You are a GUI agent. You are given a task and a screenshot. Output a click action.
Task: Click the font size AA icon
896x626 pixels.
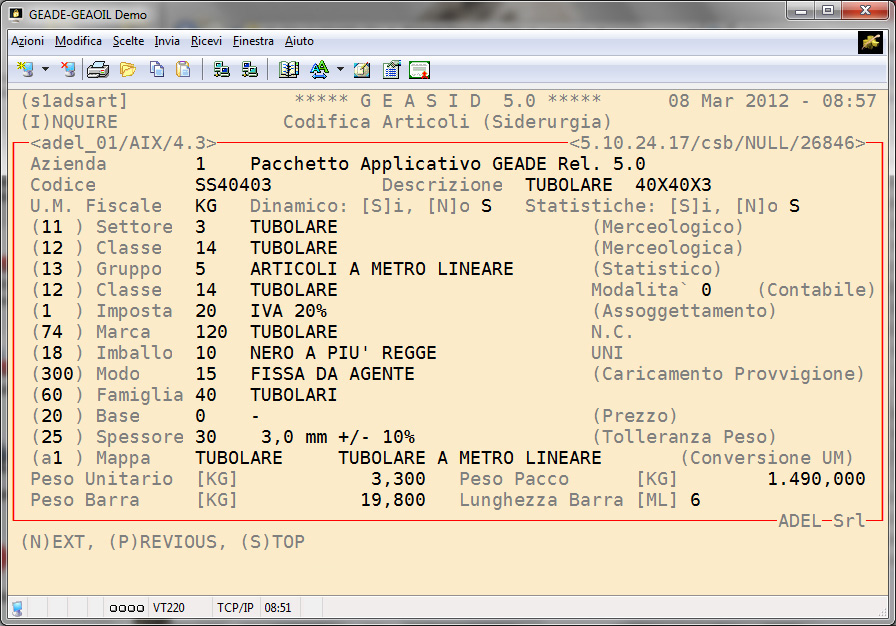click(319, 70)
